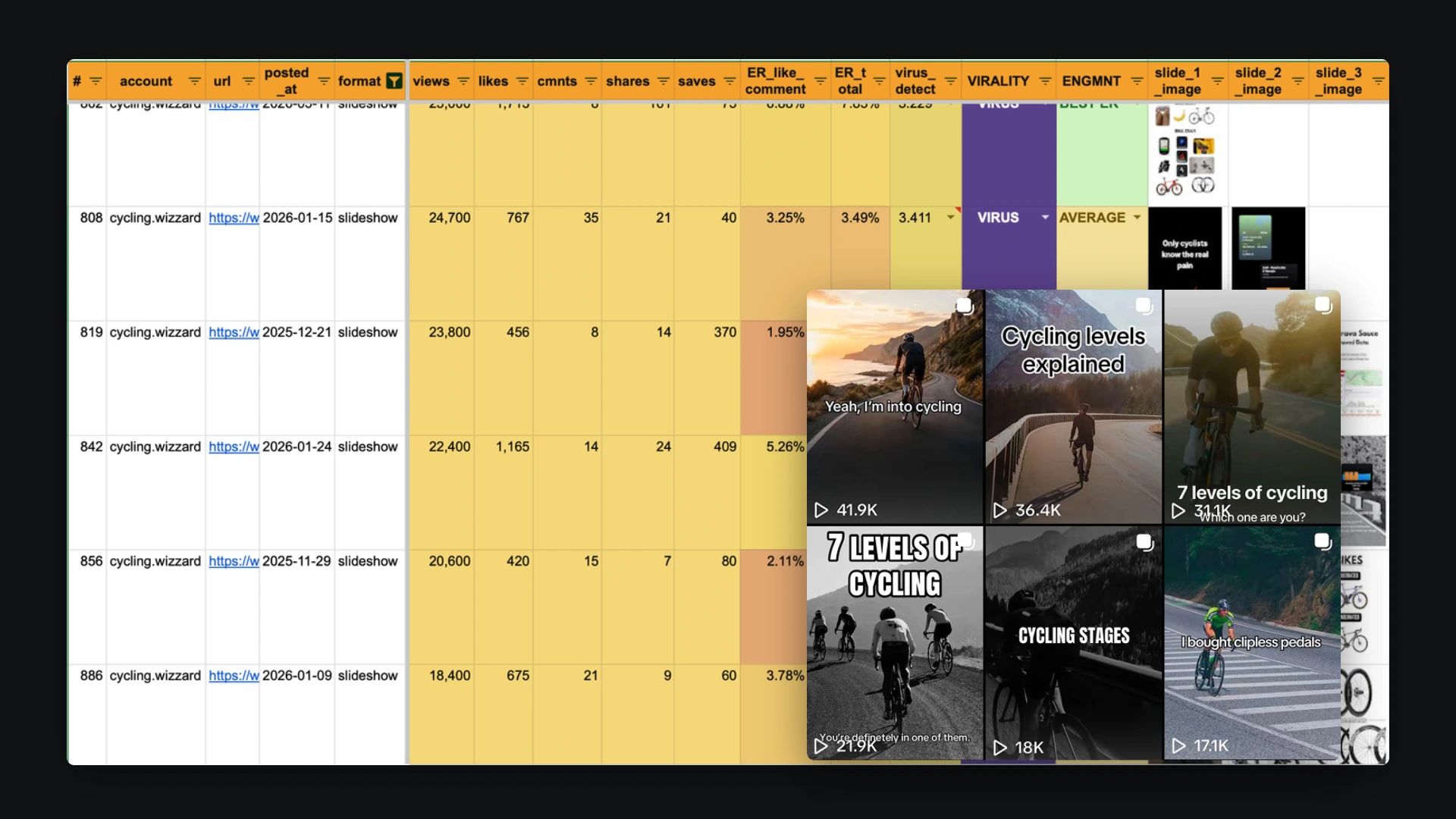Viewport: 1456px width, 819px height.
Task: Open the url link in row 886
Action: tap(234, 676)
